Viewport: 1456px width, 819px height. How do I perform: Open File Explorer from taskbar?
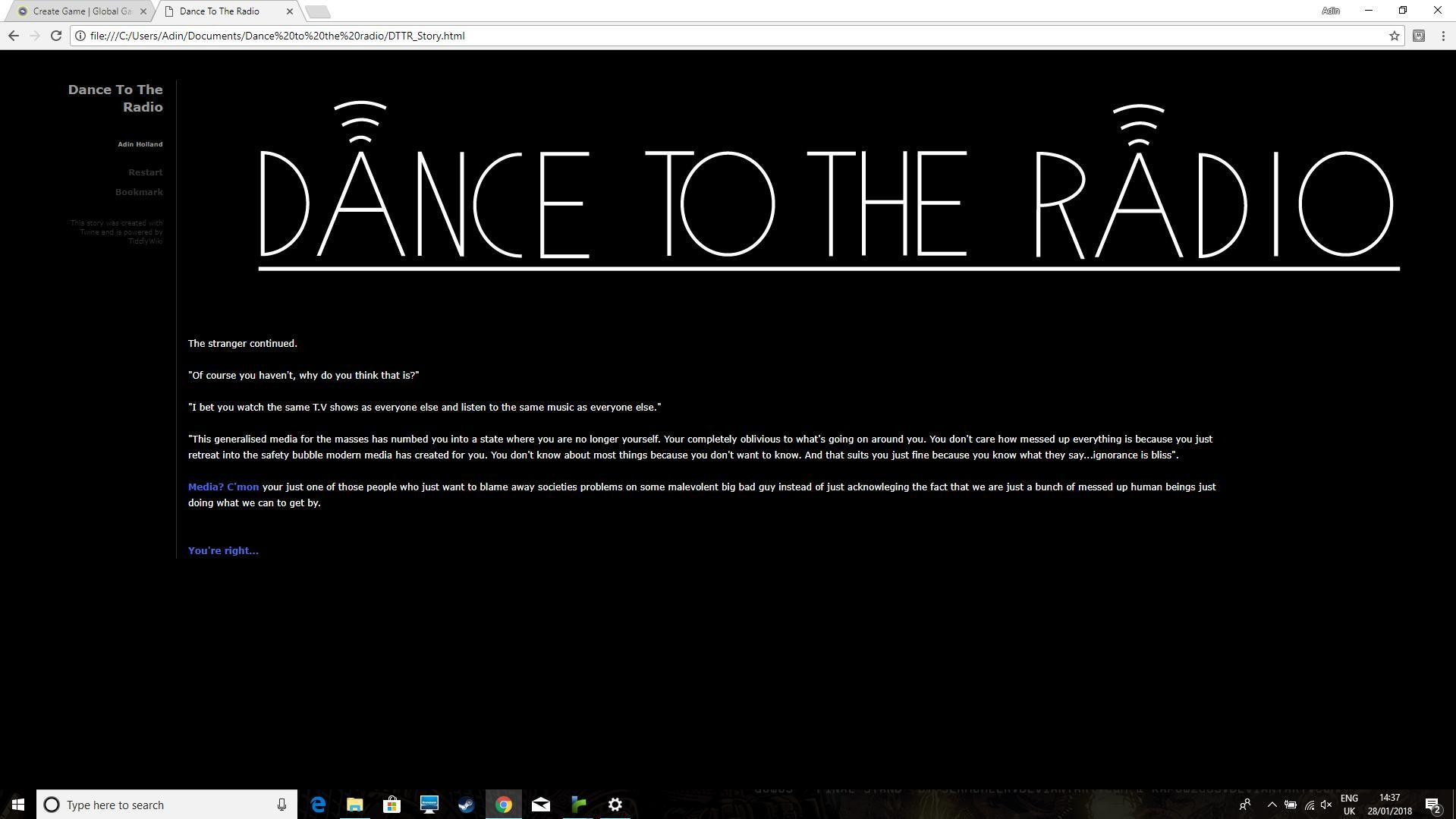[x=354, y=805]
